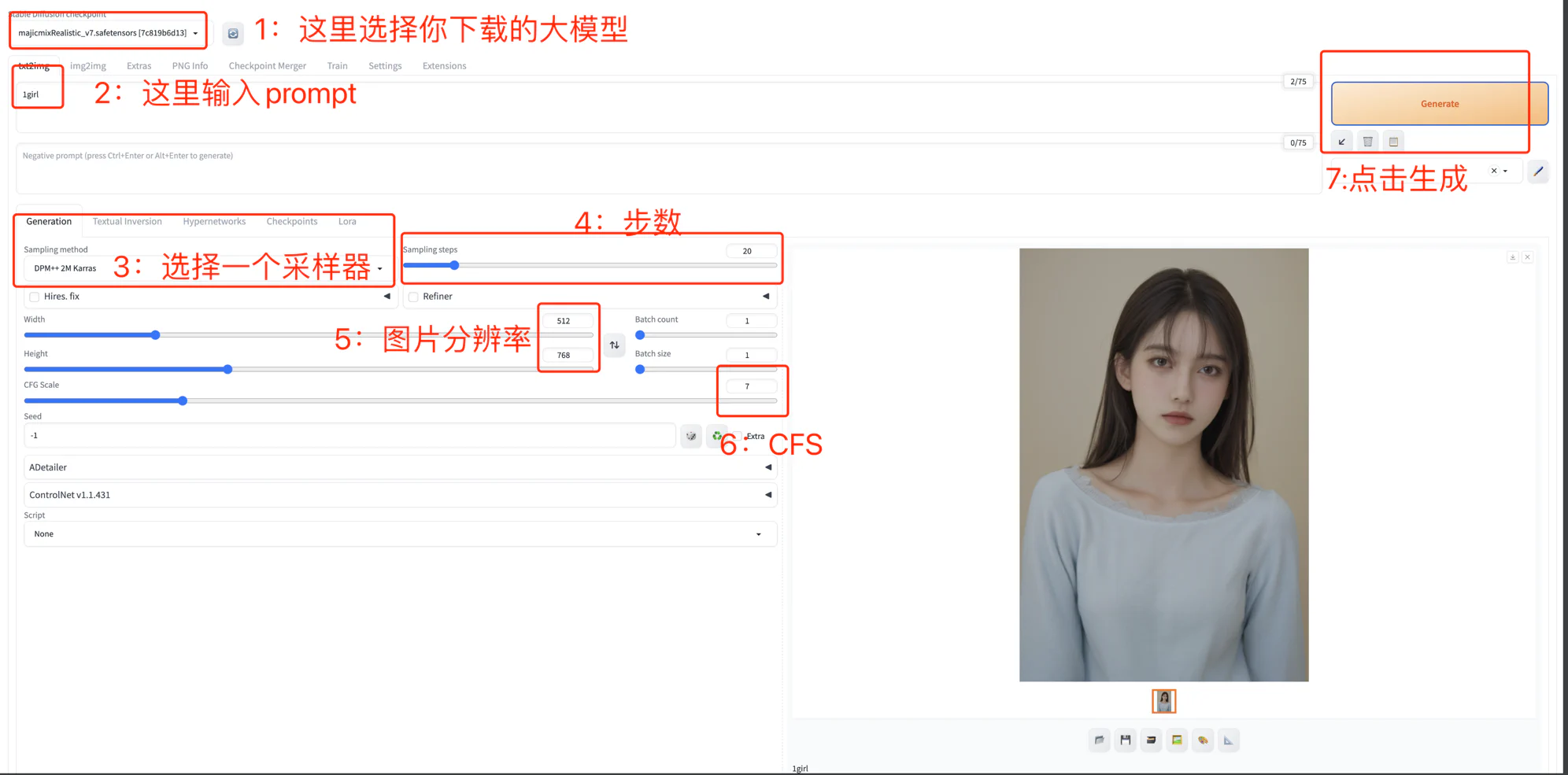The image size is (1568, 775).
Task: Open the output folder icon below image
Action: click(x=1099, y=740)
